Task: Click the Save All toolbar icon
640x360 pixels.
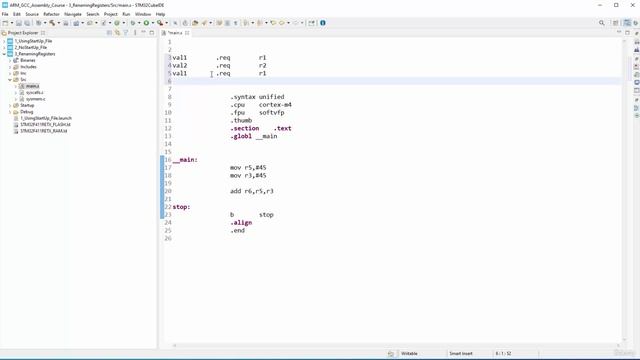Action: (27, 23)
